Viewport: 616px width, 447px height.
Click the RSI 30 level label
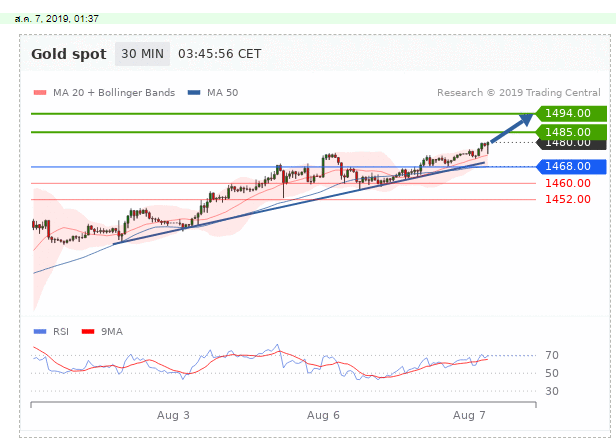click(x=552, y=391)
